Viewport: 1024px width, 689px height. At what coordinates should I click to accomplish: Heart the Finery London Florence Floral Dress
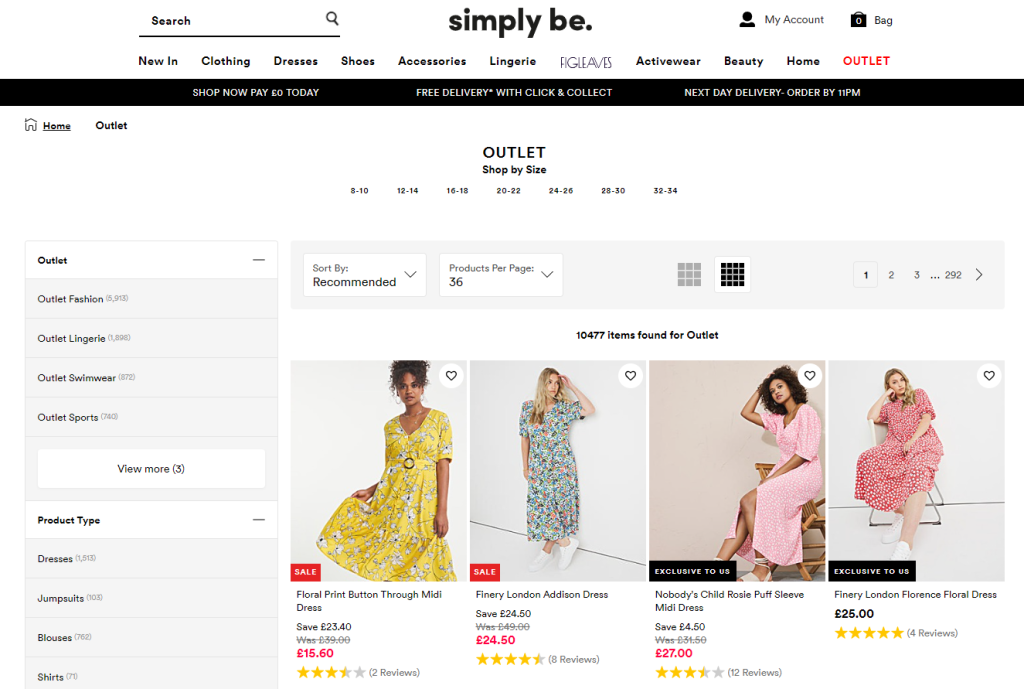(989, 376)
